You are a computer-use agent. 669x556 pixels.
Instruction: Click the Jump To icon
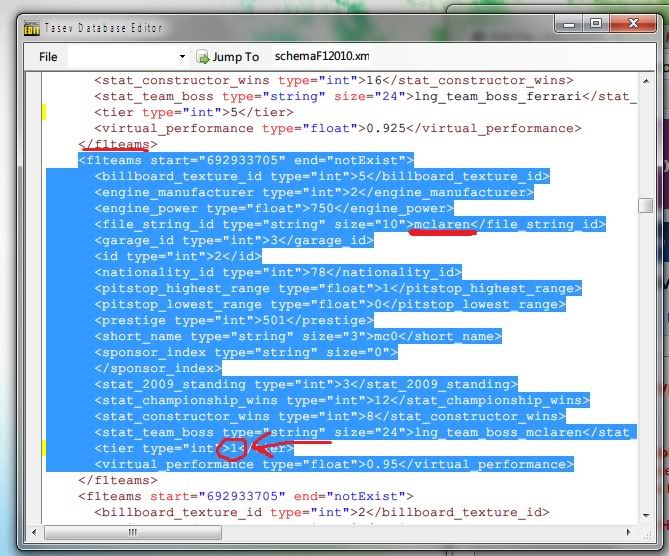coord(202,57)
